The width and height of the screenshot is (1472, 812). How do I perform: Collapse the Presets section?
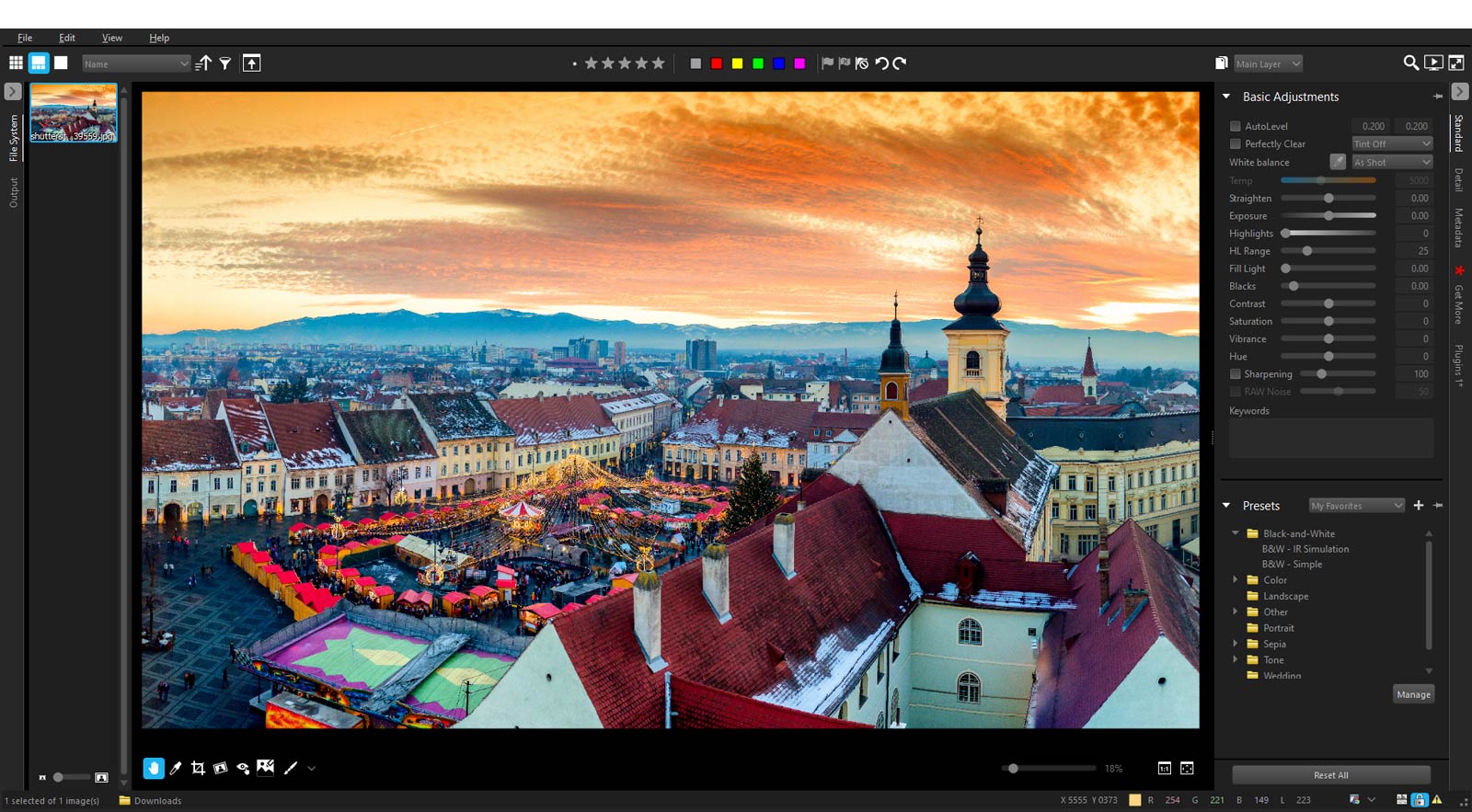tap(1226, 505)
